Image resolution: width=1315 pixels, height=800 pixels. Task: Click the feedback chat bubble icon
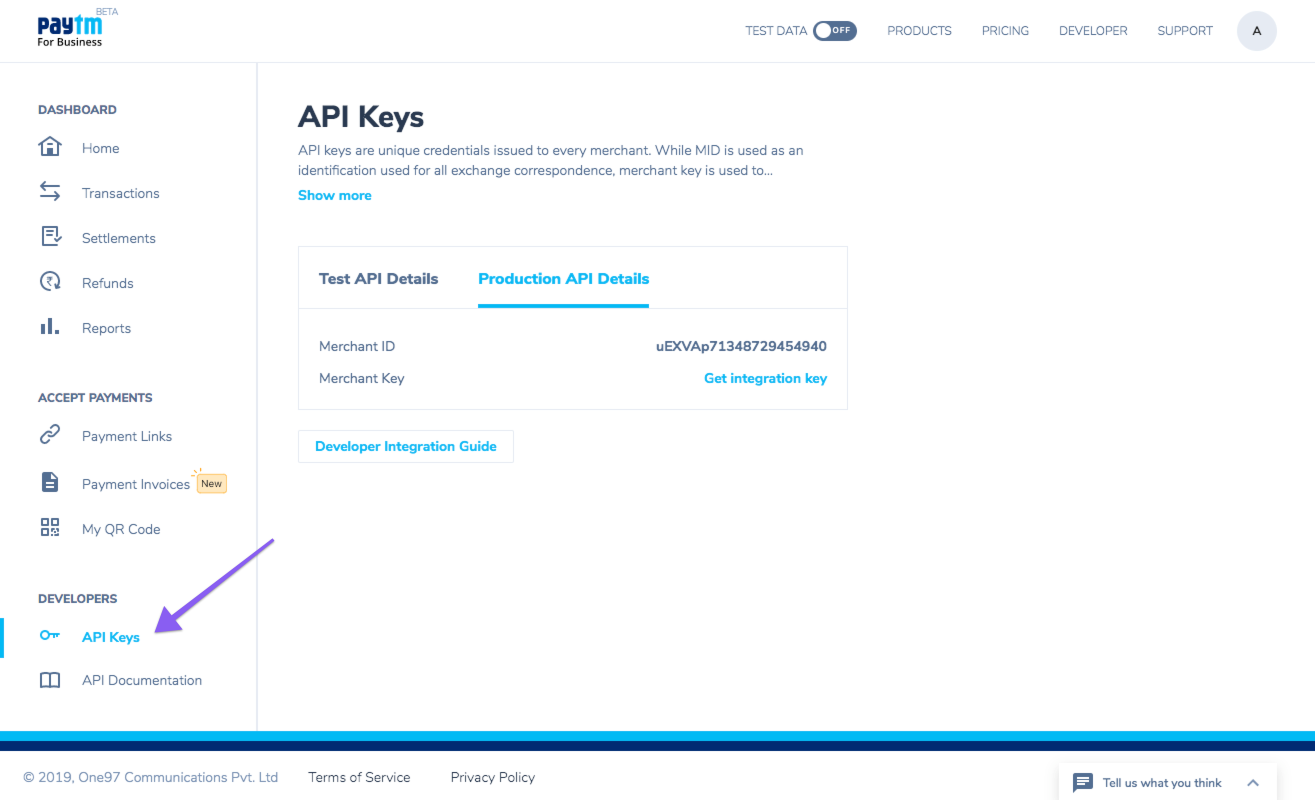tap(1082, 783)
